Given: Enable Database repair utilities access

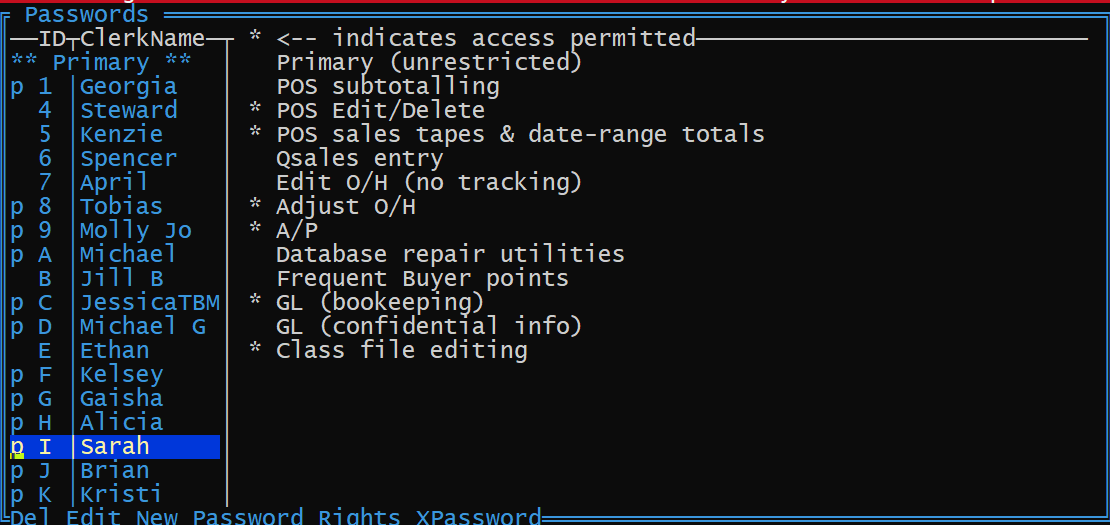Looking at the screenshot, I should click(450, 255).
